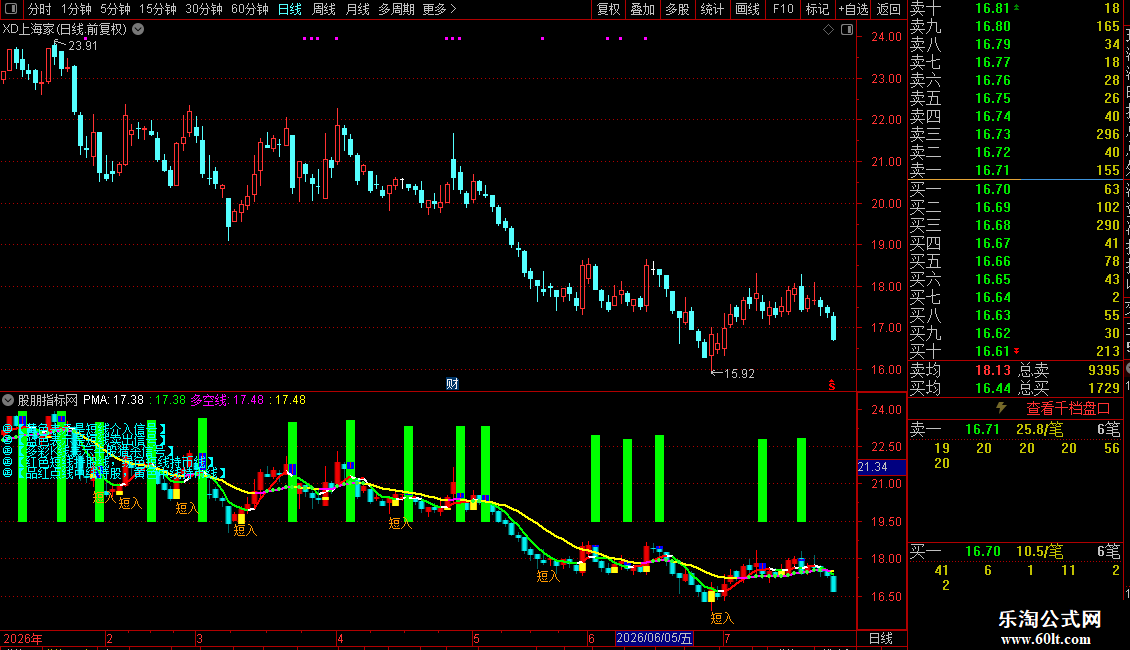Switch to 周线 weekly chart
1130x650 pixels.
pyautogui.click(x=324, y=9)
